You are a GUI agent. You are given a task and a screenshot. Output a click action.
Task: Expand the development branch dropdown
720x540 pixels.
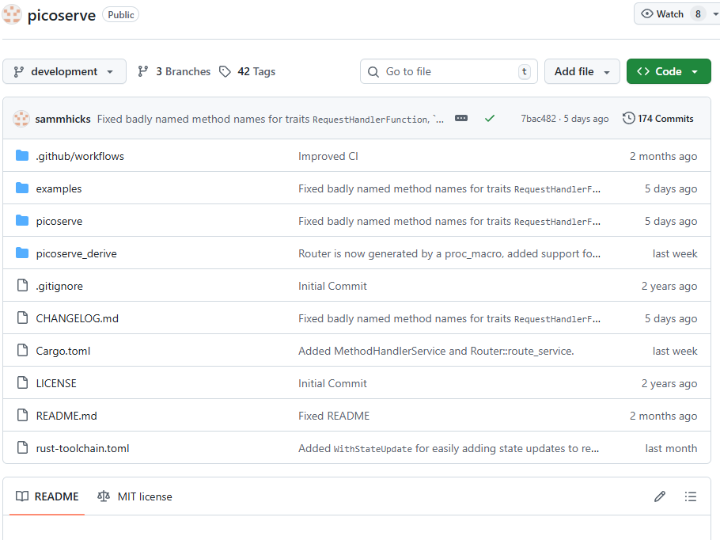pyautogui.click(x=64, y=71)
